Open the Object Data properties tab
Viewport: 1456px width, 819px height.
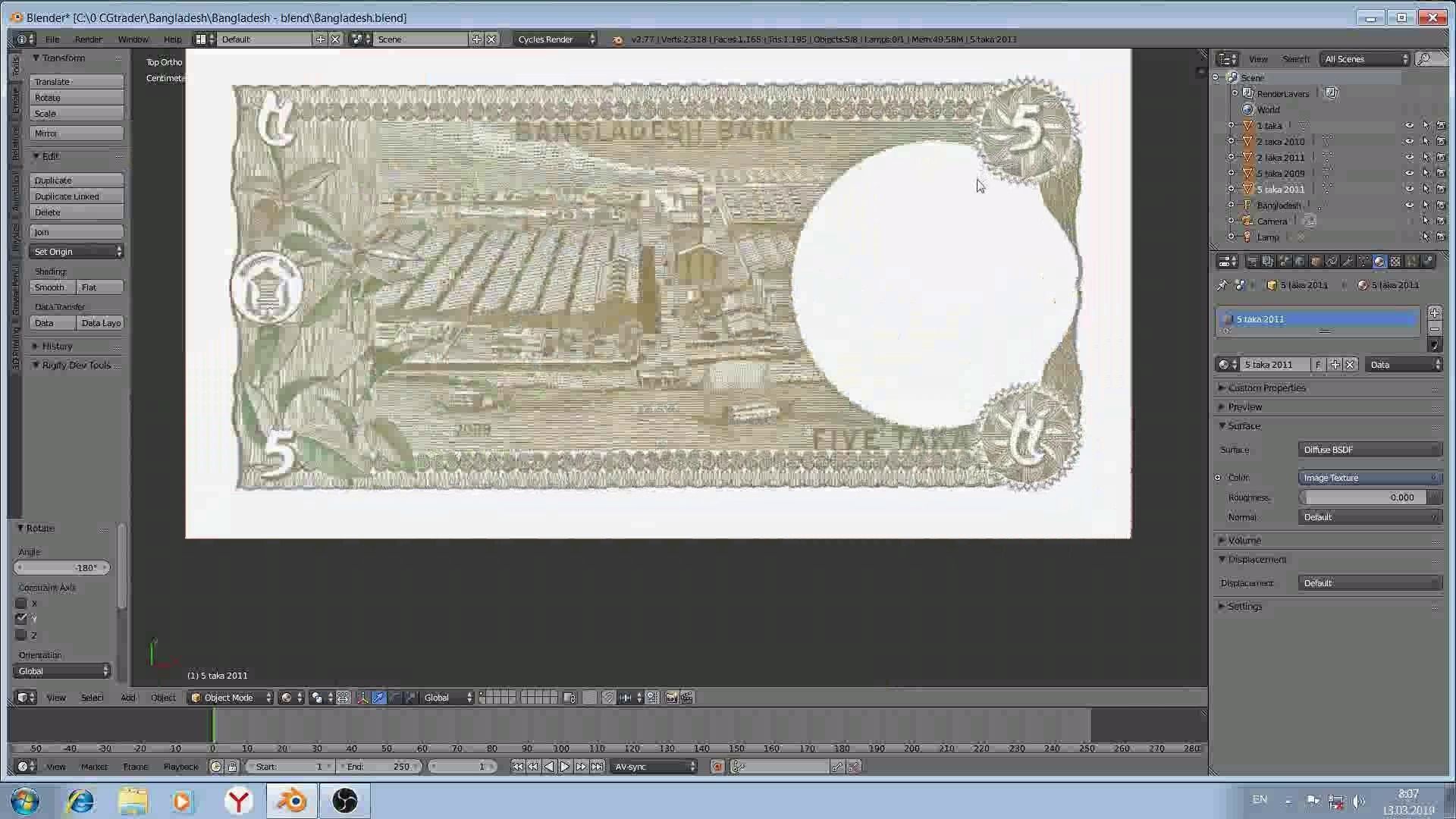click(x=1363, y=262)
